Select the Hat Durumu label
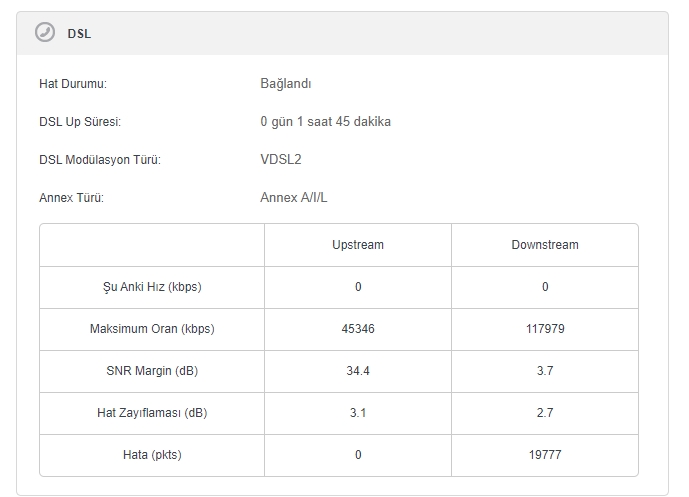689x497 pixels. pos(73,84)
